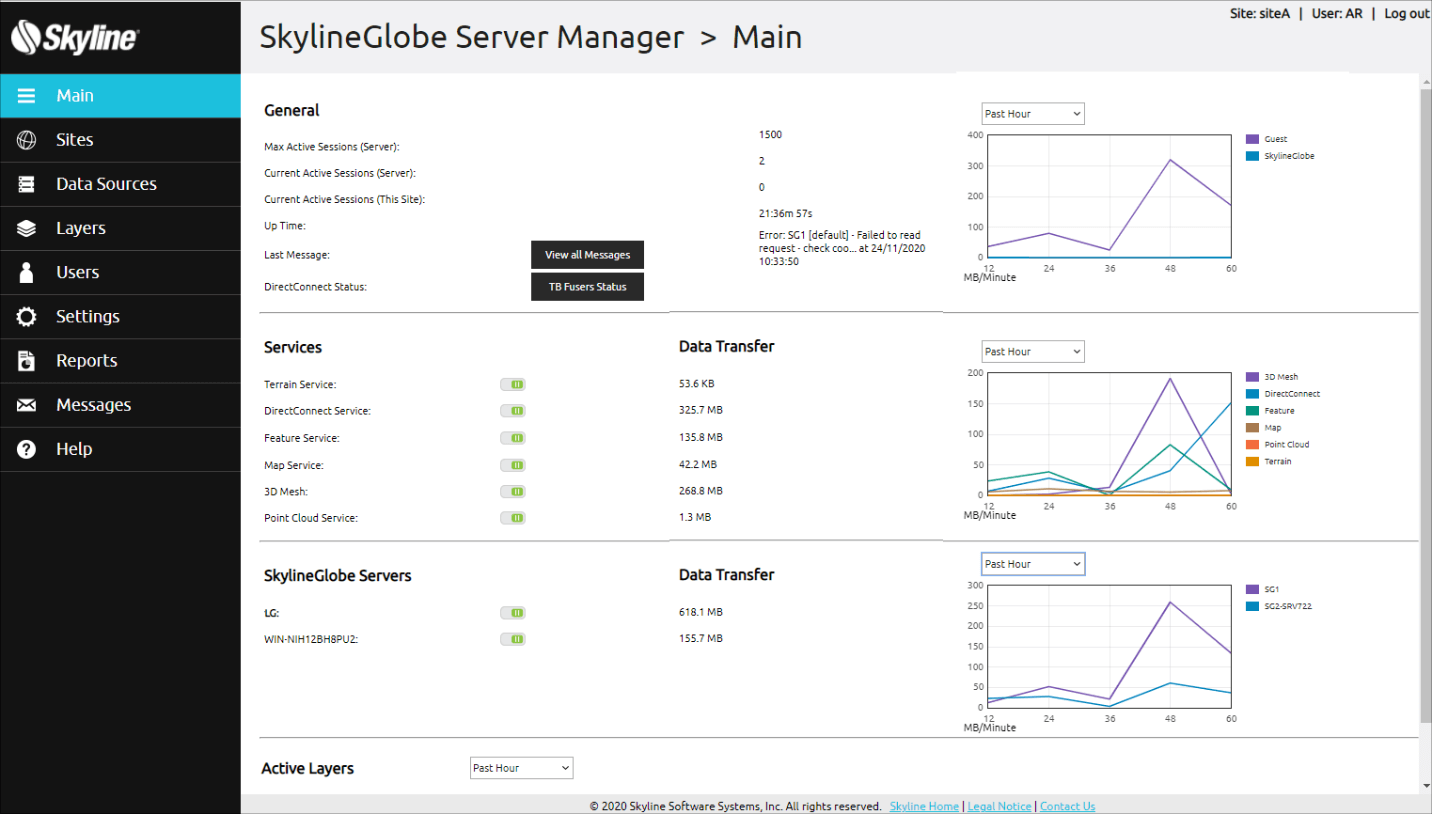Click the Help question mark icon

pyautogui.click(x=27, y=449)
